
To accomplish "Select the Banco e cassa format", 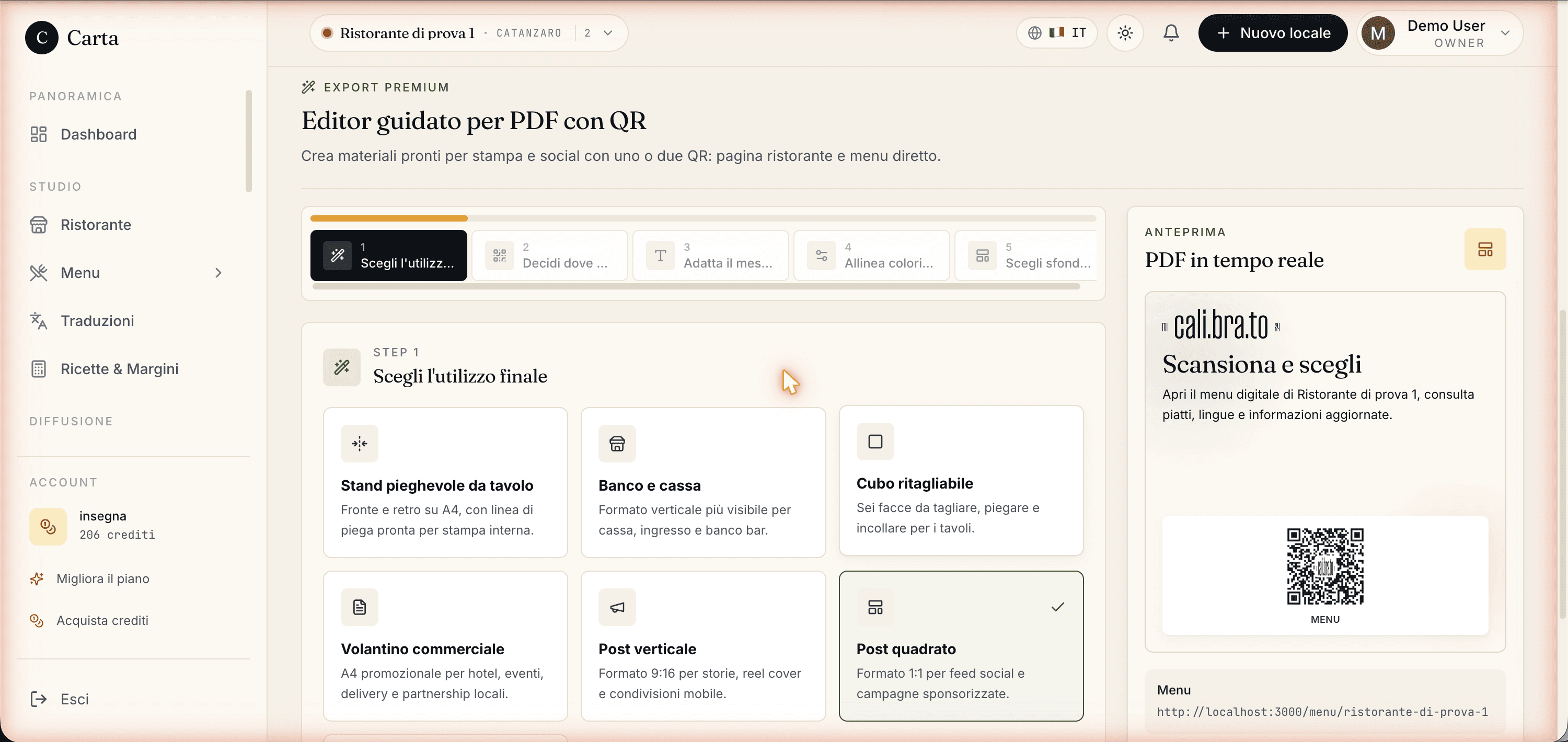I will (702, 482).
